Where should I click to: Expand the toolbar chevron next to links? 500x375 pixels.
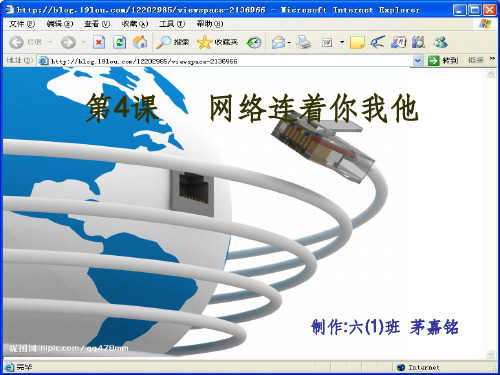(x=492, y=59)
